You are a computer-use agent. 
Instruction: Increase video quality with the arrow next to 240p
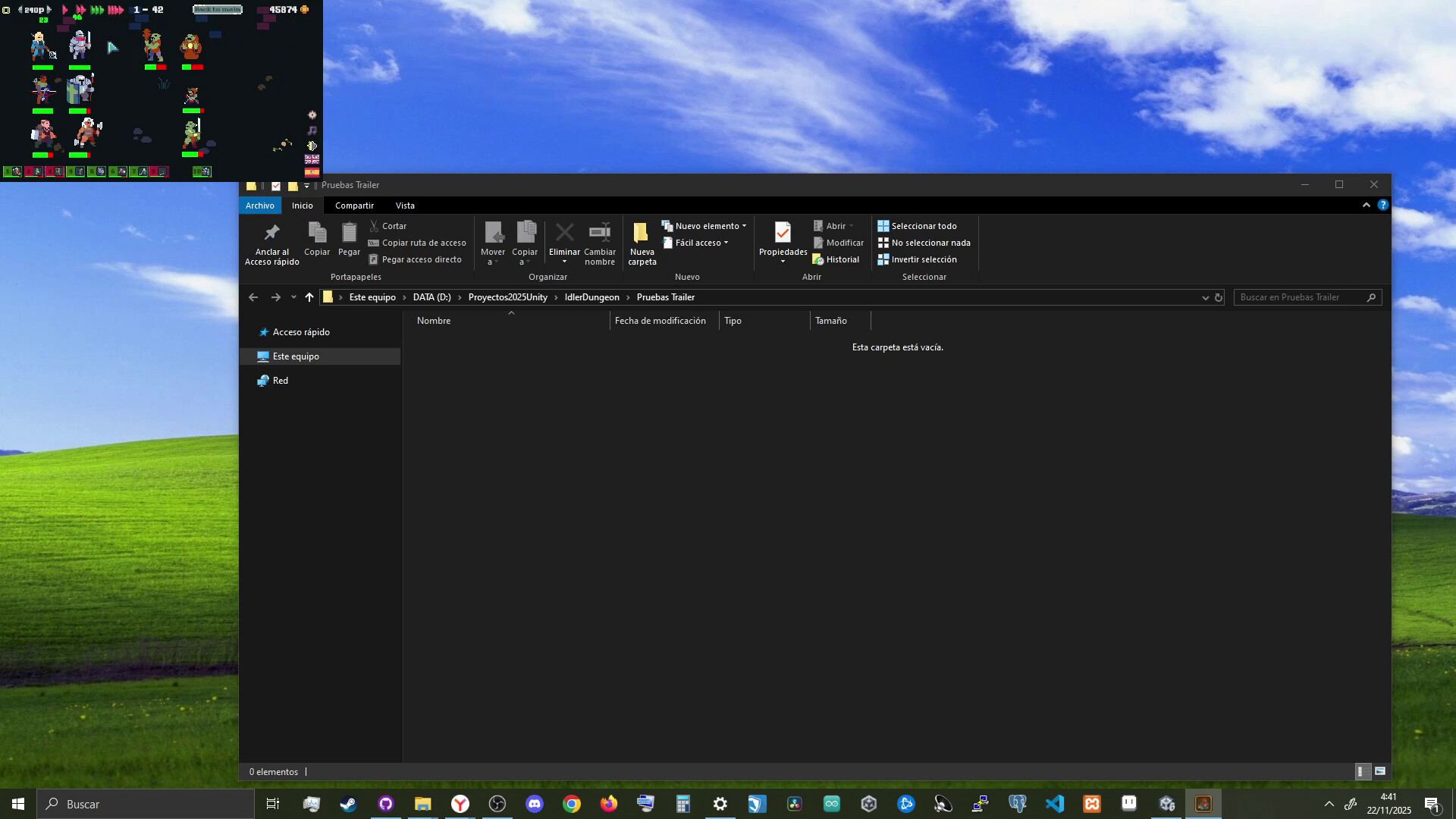click(49, 10)
